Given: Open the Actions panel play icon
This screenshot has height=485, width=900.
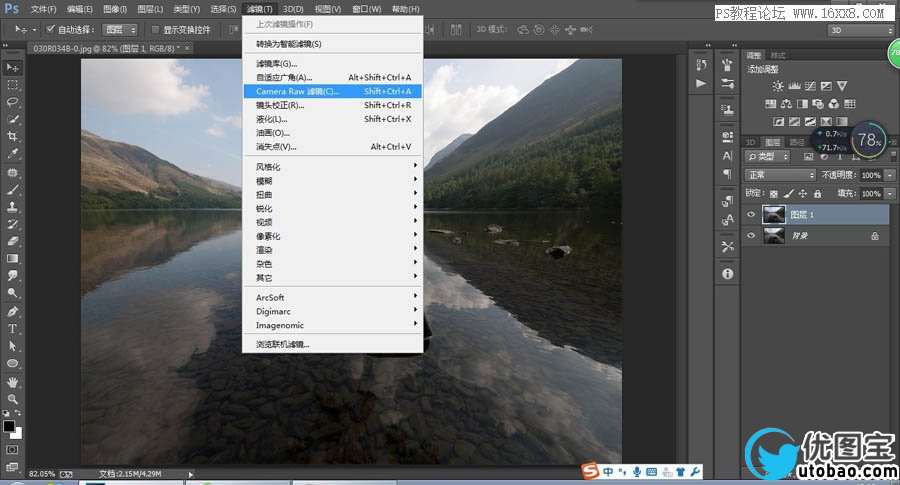Looking at the screenshot, I should (701, 84).
